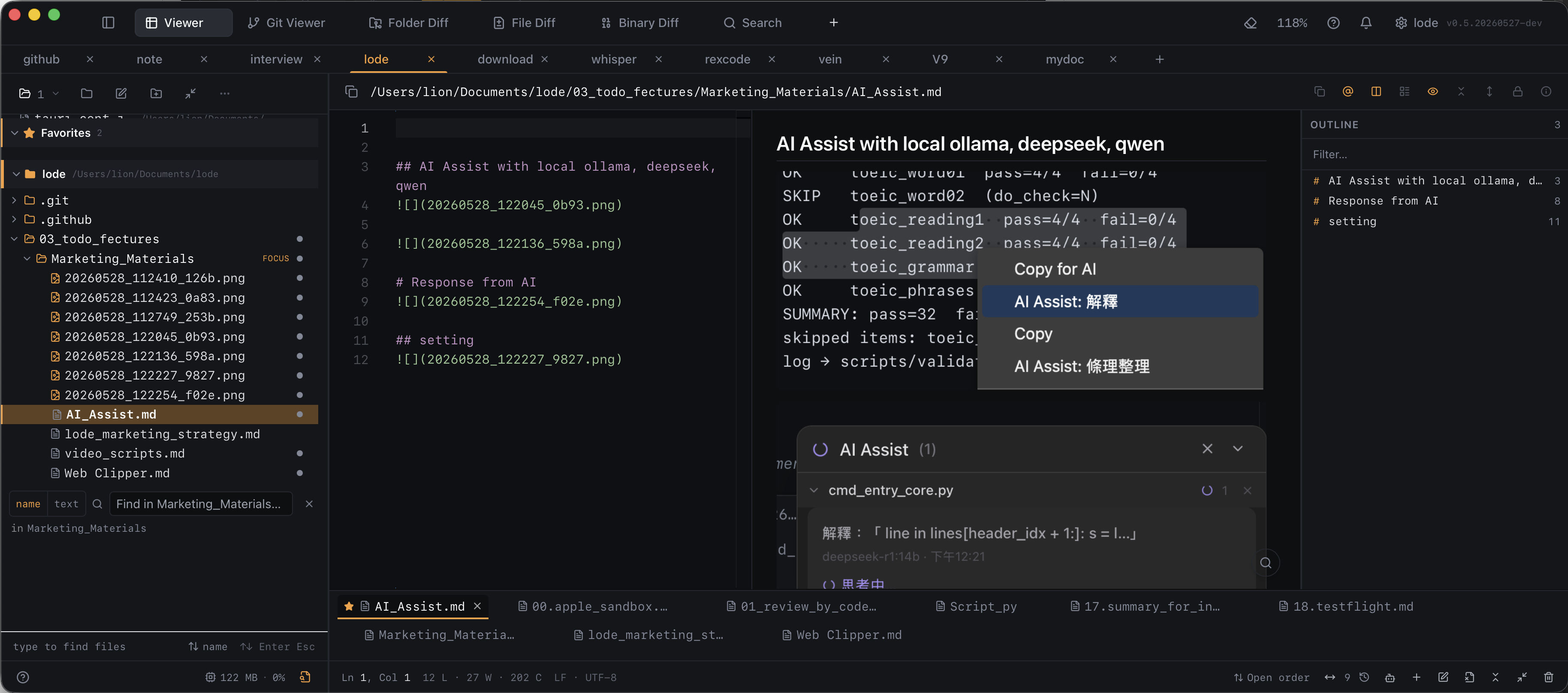Open the sidebar more options ellipsis
The width and height of the screenshot is (1568, 693).
(225, 93)
